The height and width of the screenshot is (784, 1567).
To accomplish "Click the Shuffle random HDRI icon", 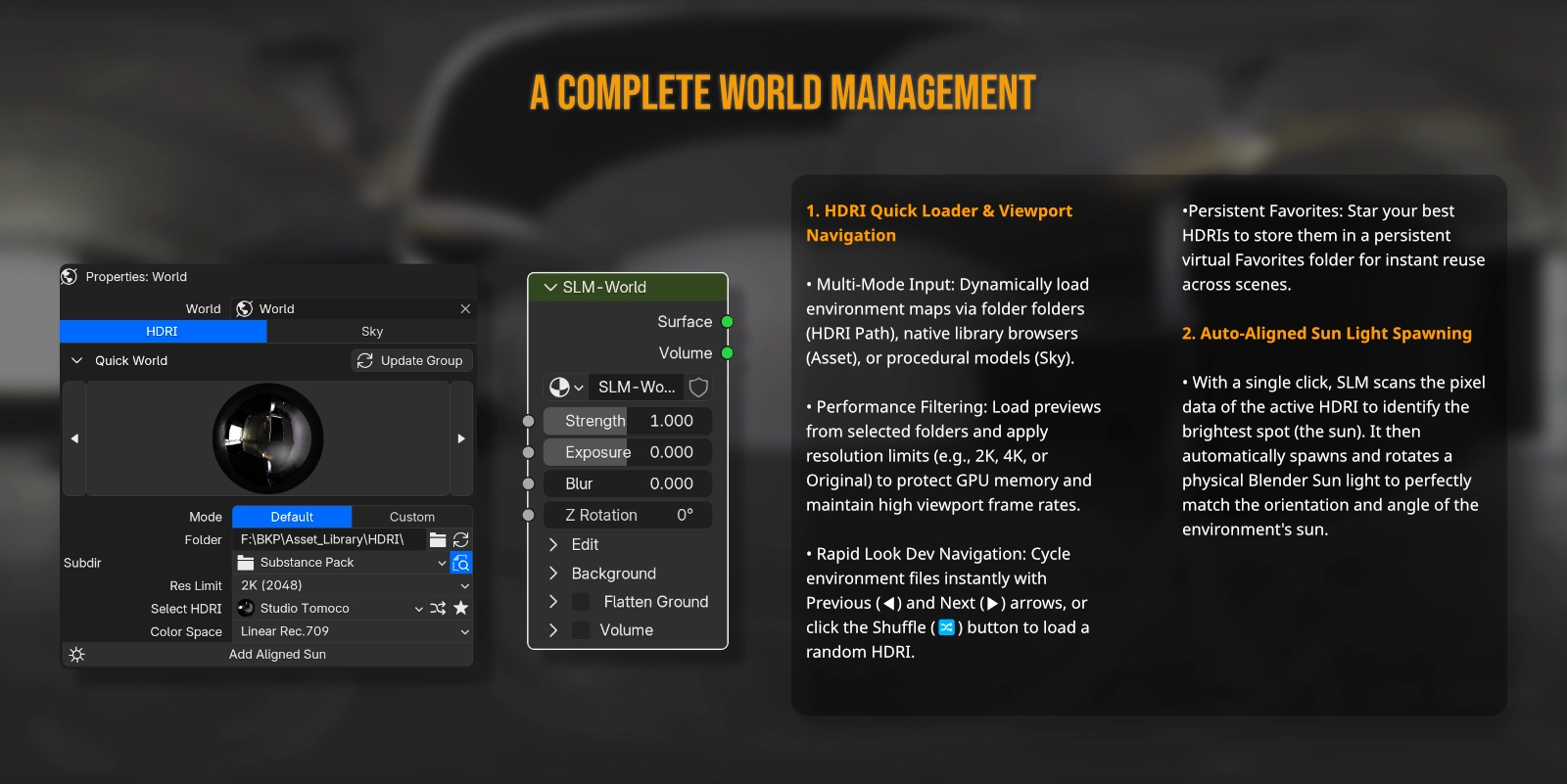I will pos(438,608).
